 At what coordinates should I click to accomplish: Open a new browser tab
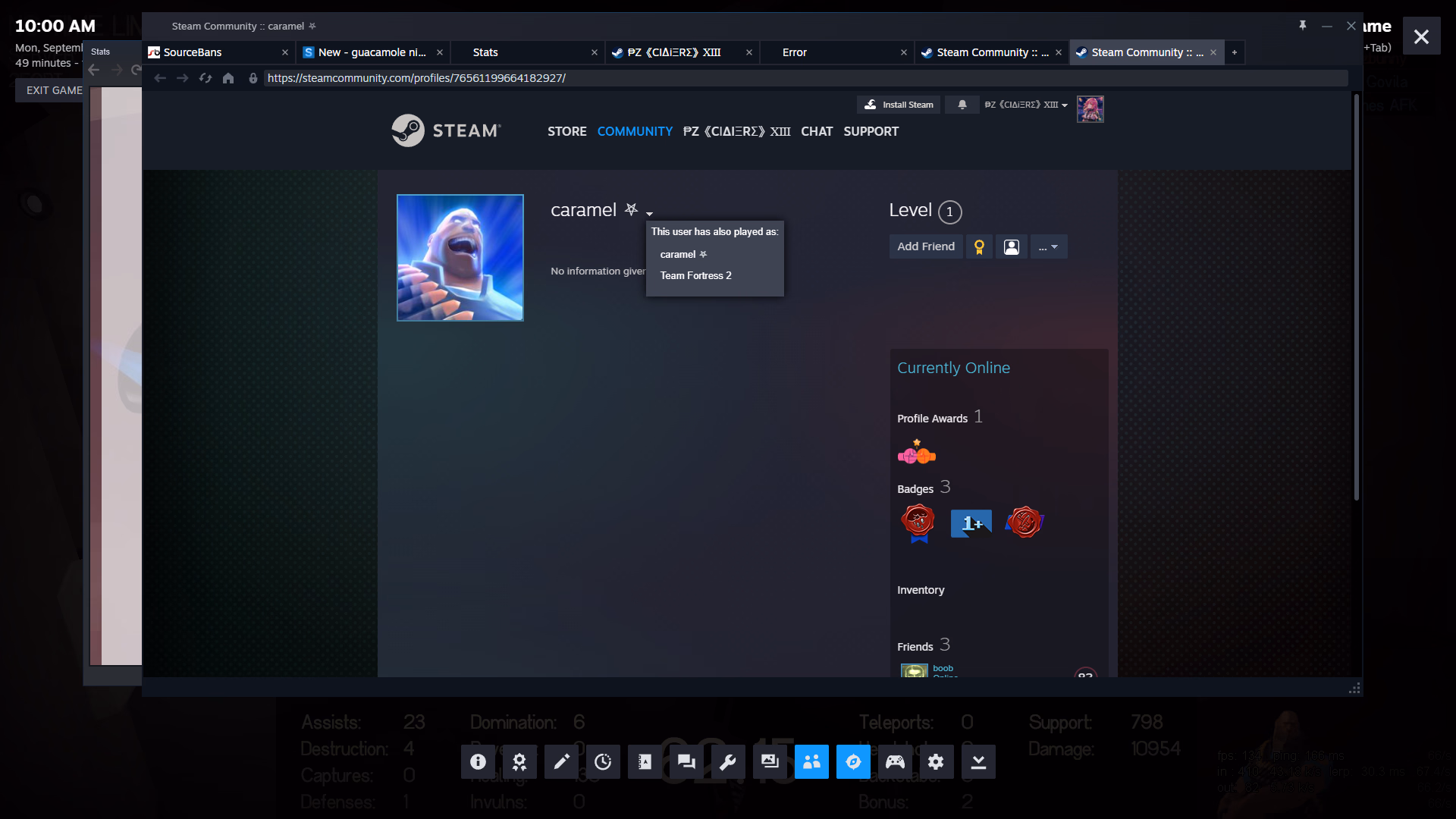(x=1235, y=52)
